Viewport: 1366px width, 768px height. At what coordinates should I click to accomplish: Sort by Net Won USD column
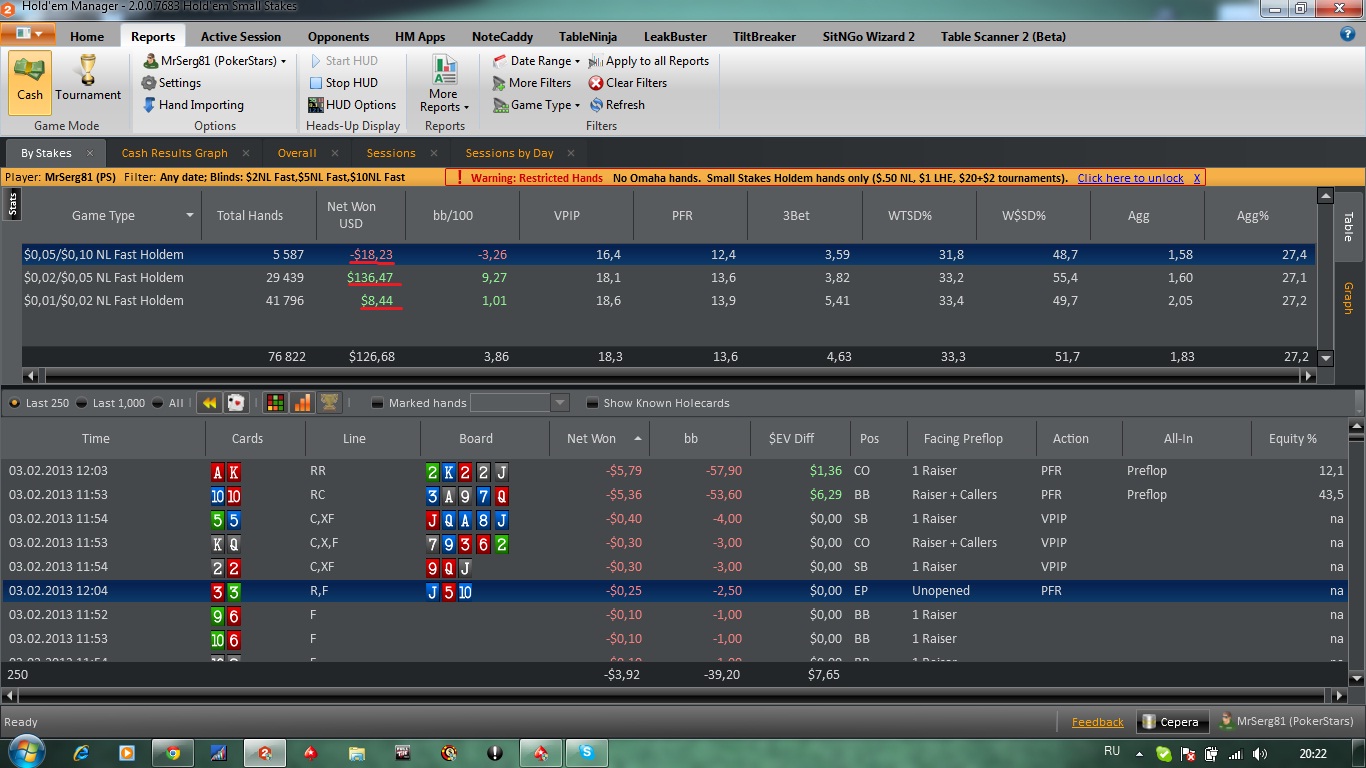point(352,216)
